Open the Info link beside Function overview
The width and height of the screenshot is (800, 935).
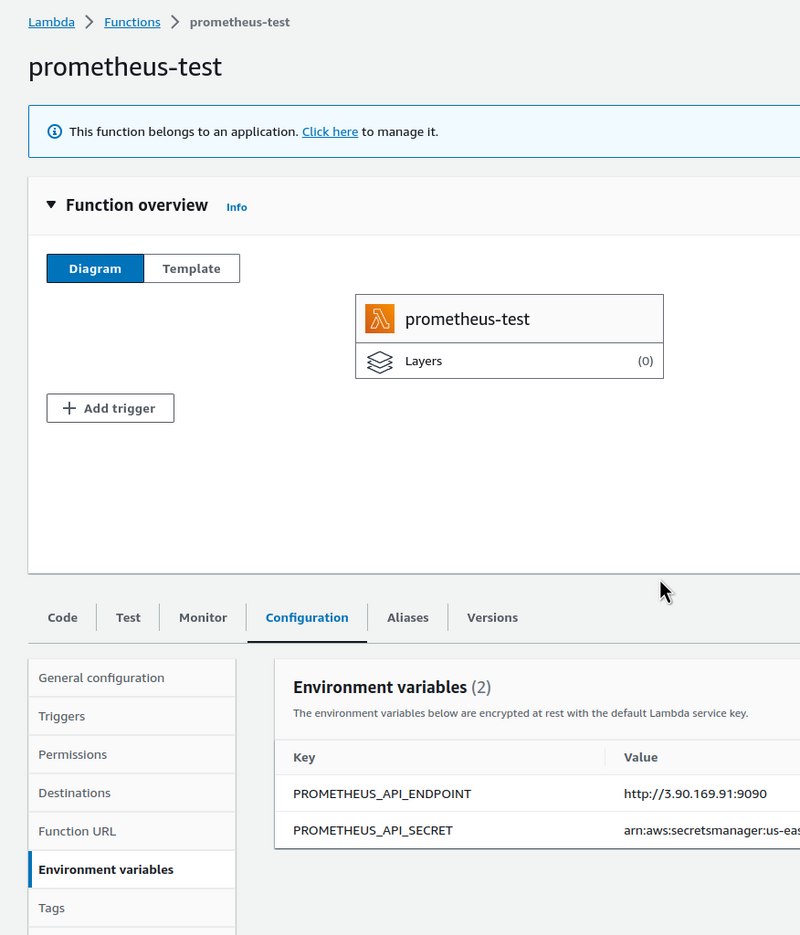[236, 207]
